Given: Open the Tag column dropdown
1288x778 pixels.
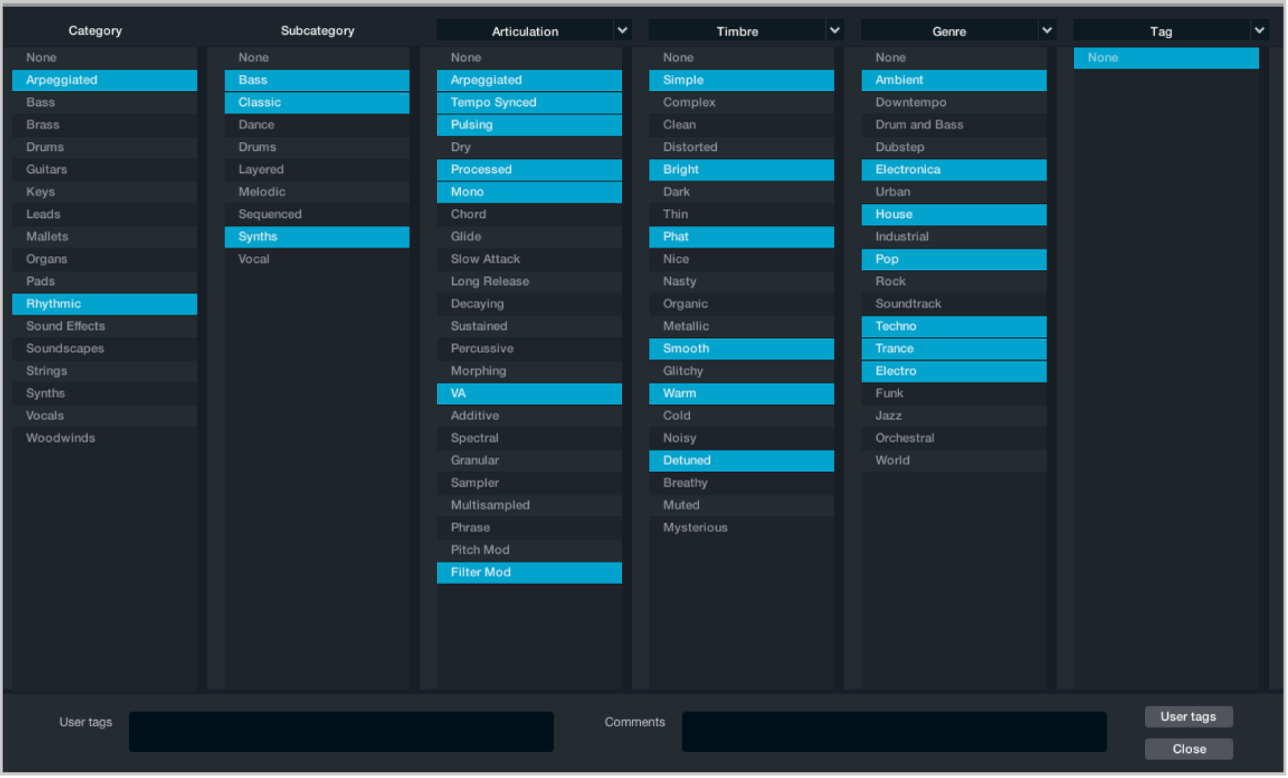Looking at the screenshot, I should click(x=1258, y=30).
